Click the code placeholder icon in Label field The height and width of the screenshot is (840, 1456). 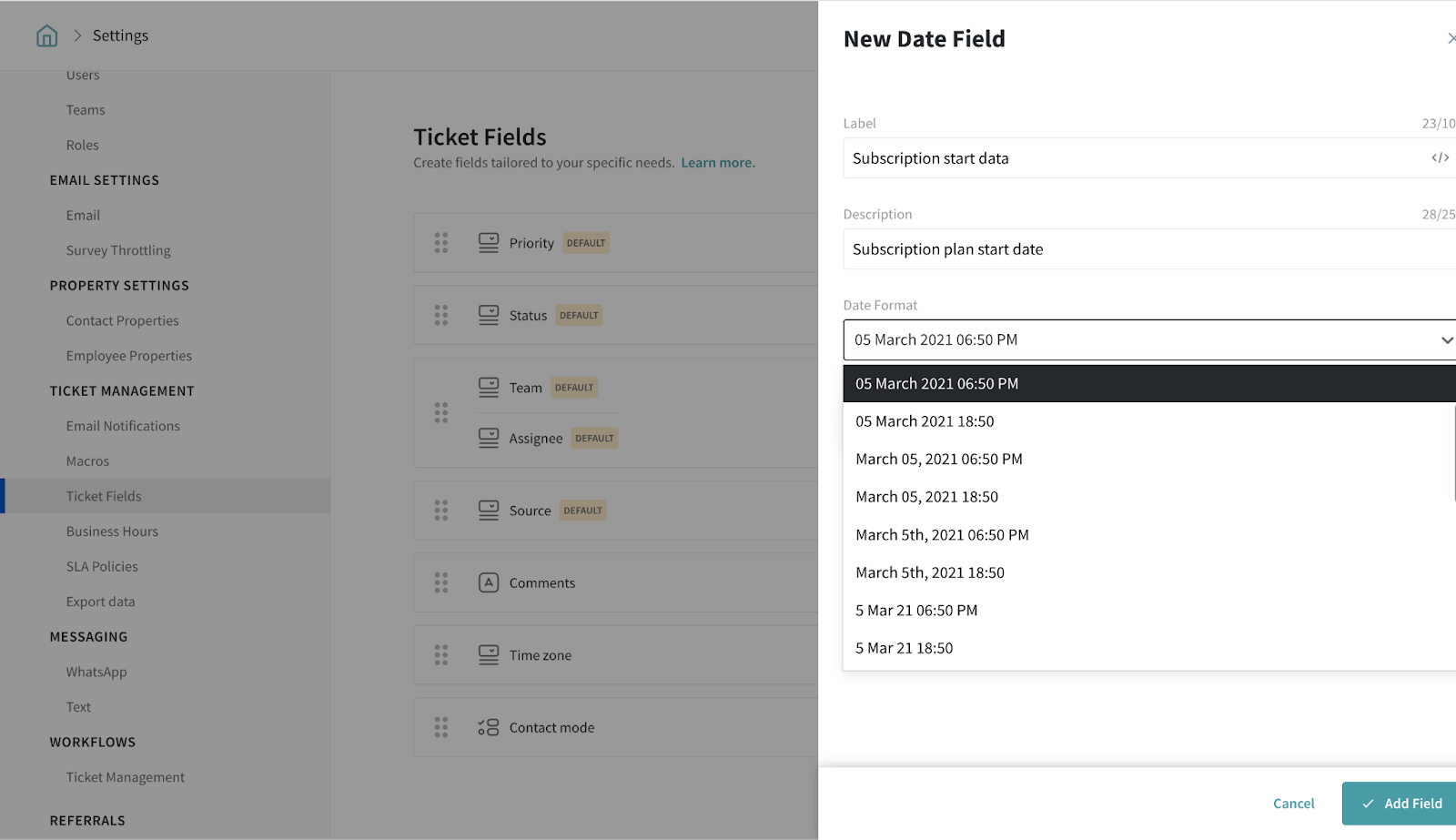[x=1440, y=158]
